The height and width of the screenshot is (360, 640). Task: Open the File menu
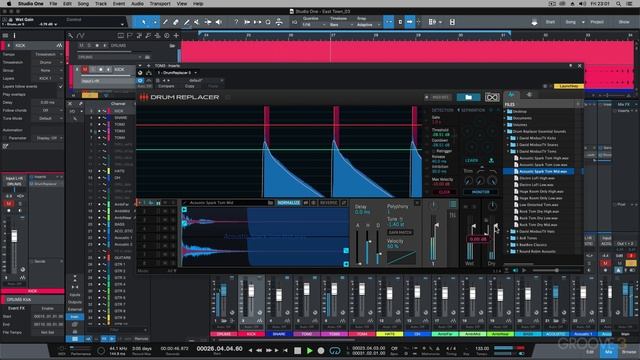tap(53, 4)
